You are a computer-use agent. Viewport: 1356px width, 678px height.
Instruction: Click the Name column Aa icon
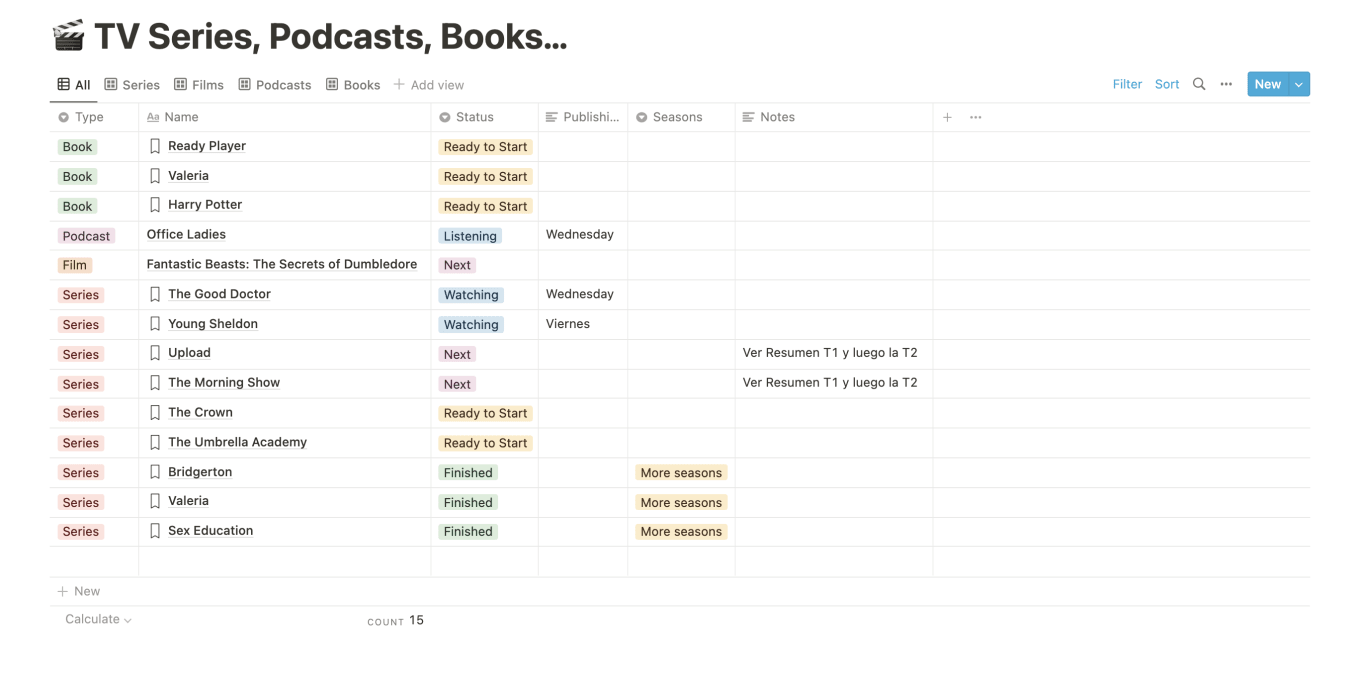pos(153,117)
